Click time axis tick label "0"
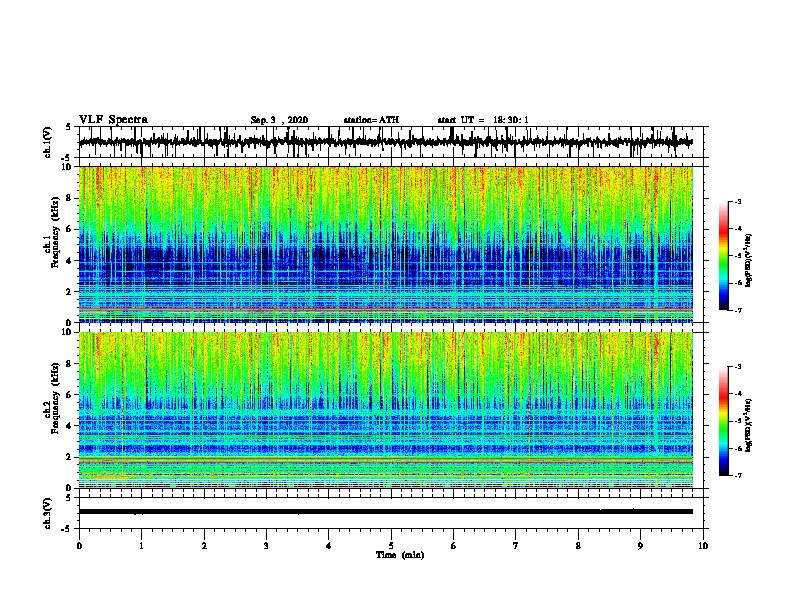 [79, 546]
